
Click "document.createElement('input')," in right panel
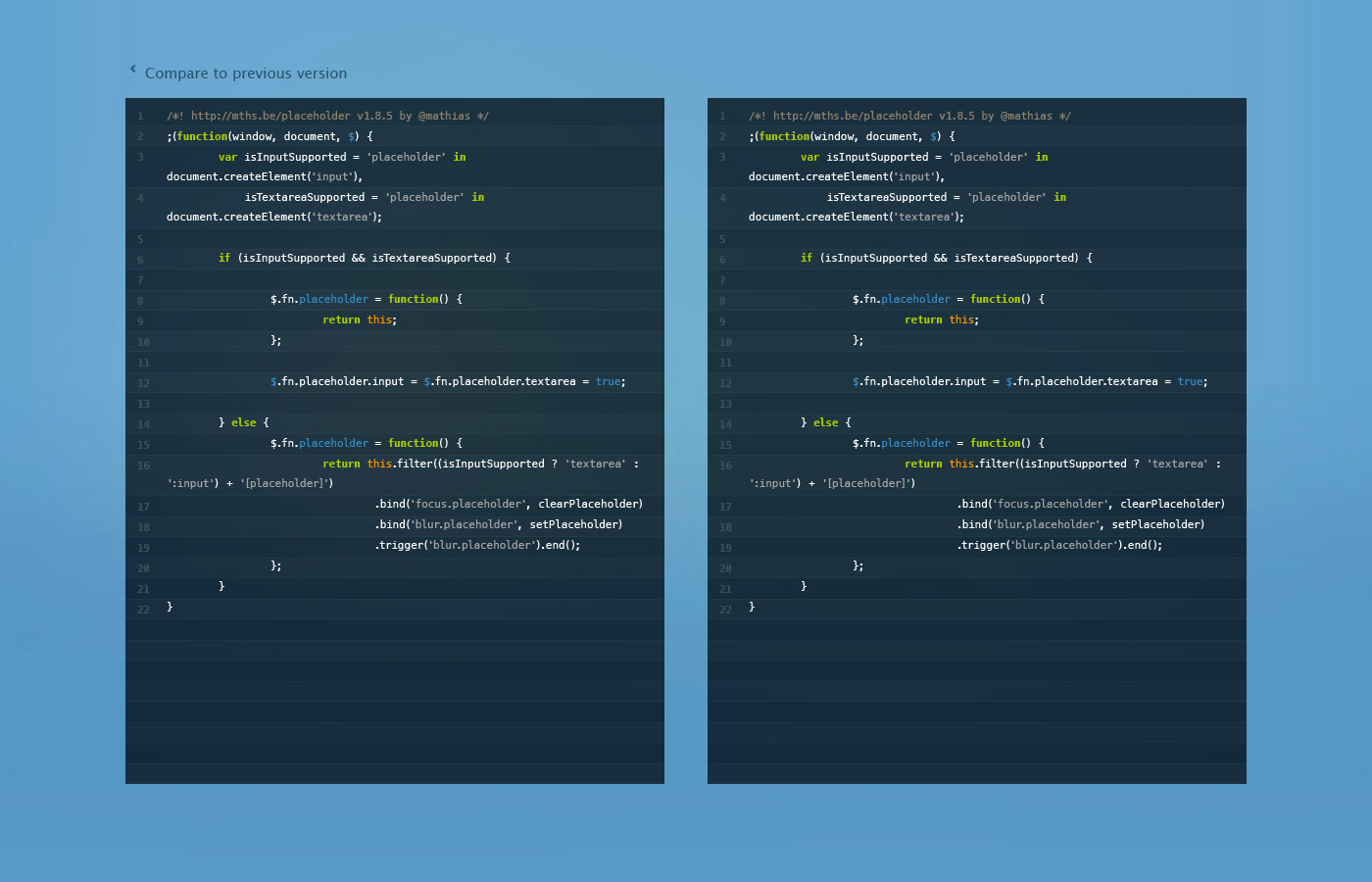coord(847,176)
